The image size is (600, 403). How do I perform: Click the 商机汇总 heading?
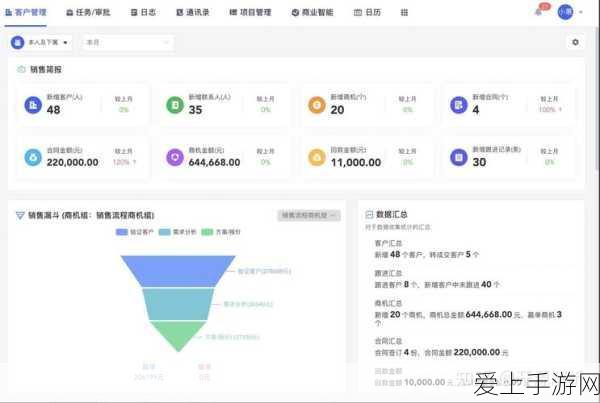coord(388,303)
